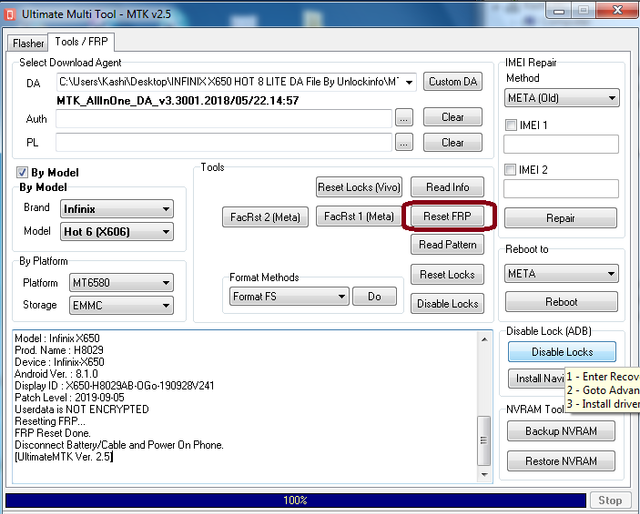Enable the IMEI 1 checkbox
The image size is (640, 514).
pyautogui.click(x=511, y=125)
